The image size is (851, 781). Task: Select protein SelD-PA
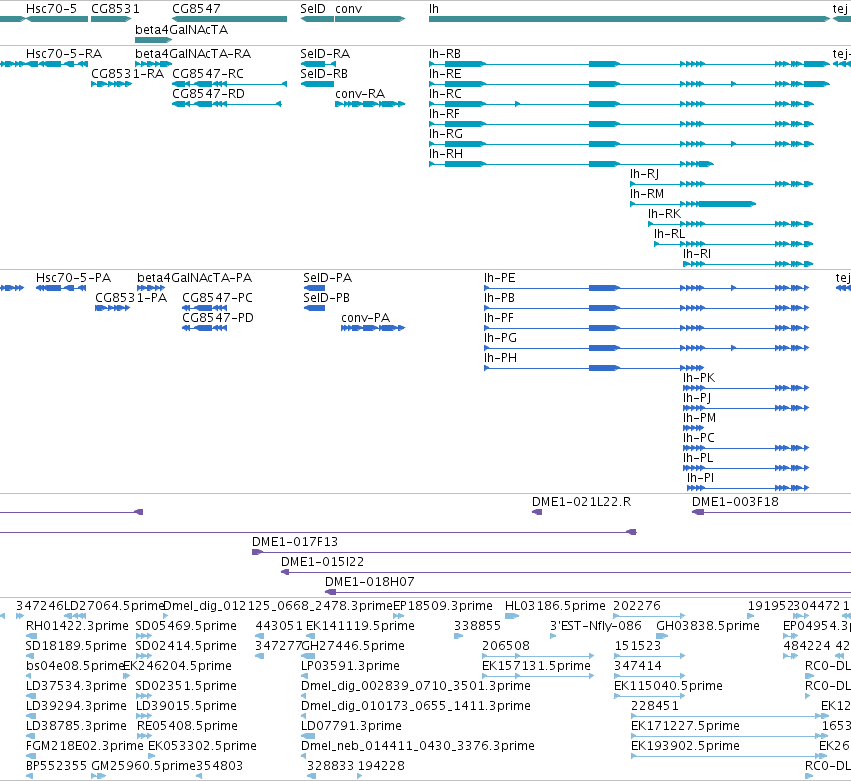point(327,278)
